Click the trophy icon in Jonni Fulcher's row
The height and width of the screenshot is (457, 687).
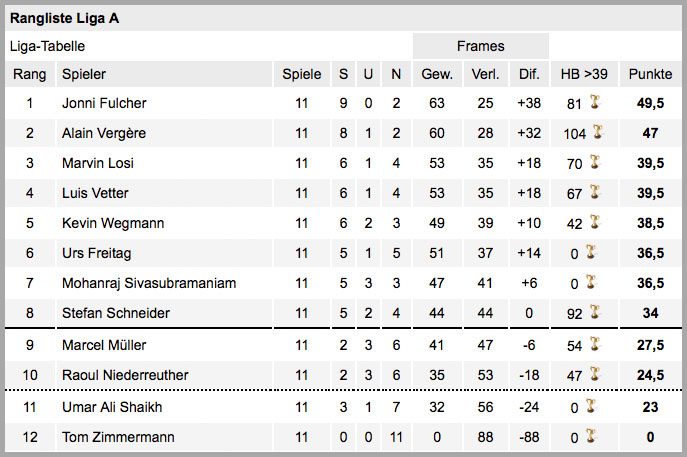click(x=595, y=102)
